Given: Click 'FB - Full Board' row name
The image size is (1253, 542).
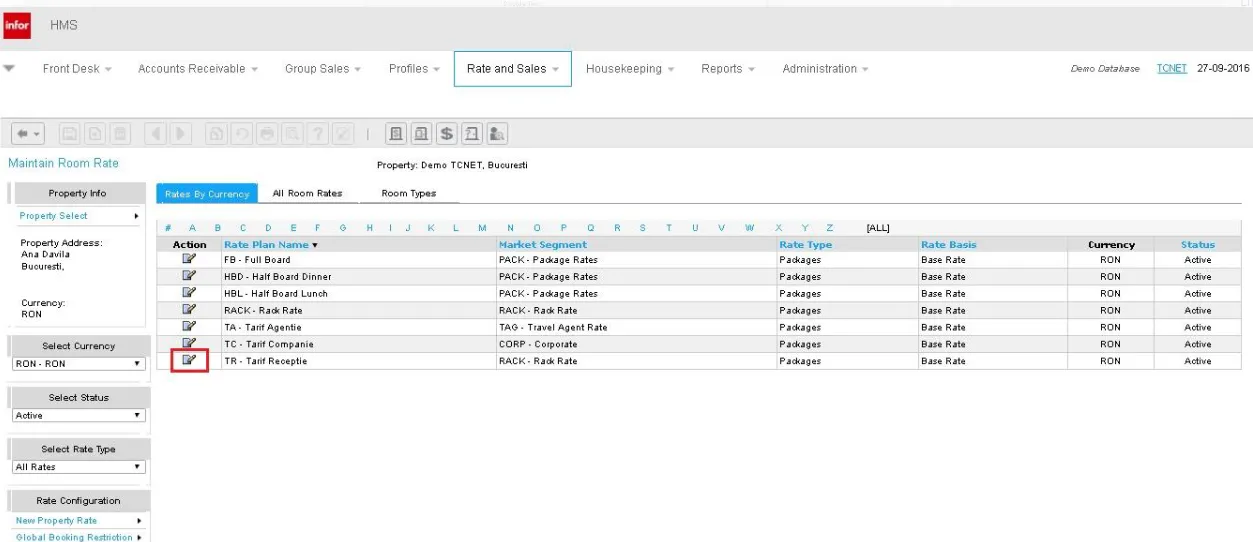Looking at the screenshot, I should pos(257,260).
